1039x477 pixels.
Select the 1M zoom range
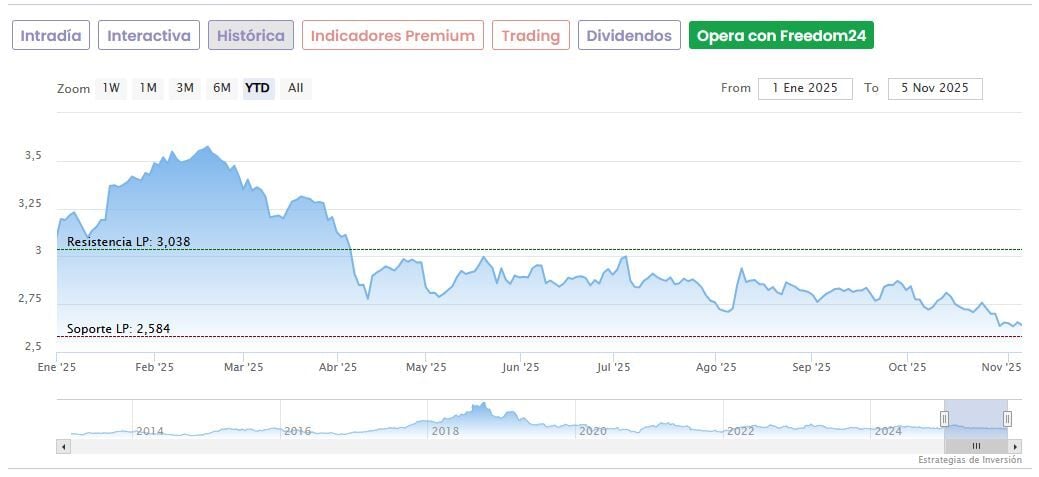148,88
